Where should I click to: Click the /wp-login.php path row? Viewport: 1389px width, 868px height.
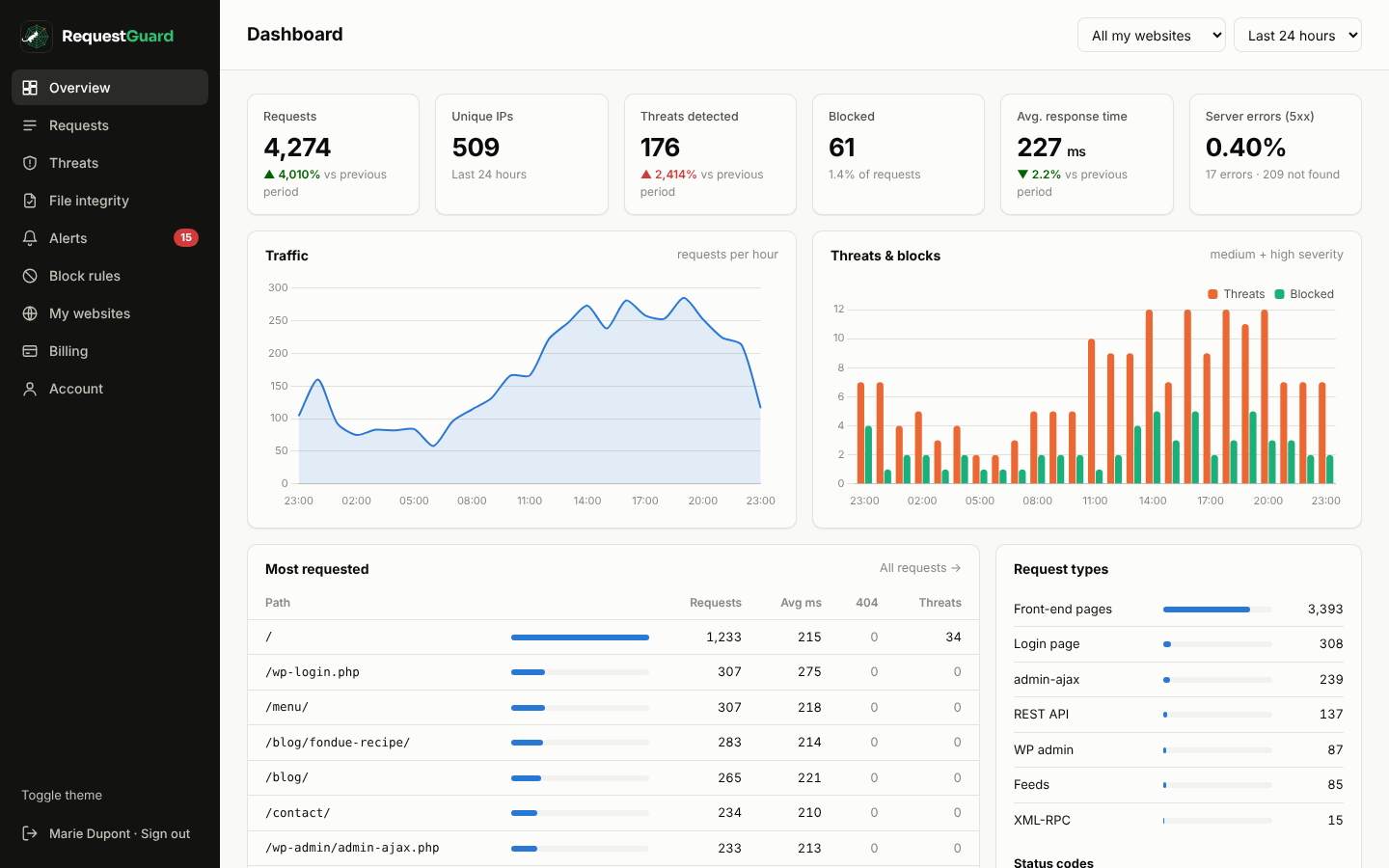[x=613, y=672]
